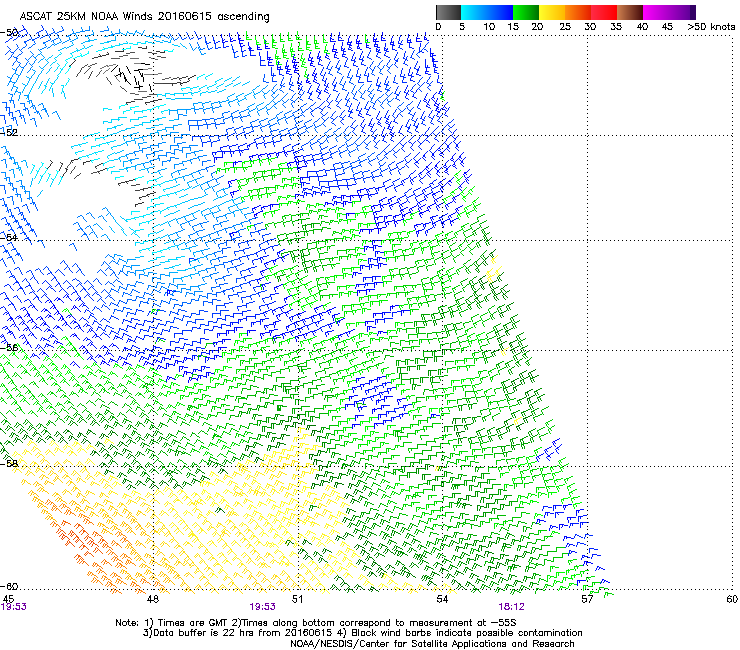Click the '19:53' time label left of longitude 51
Viewport: 740px width, 650px height.
tap(262, 607)
